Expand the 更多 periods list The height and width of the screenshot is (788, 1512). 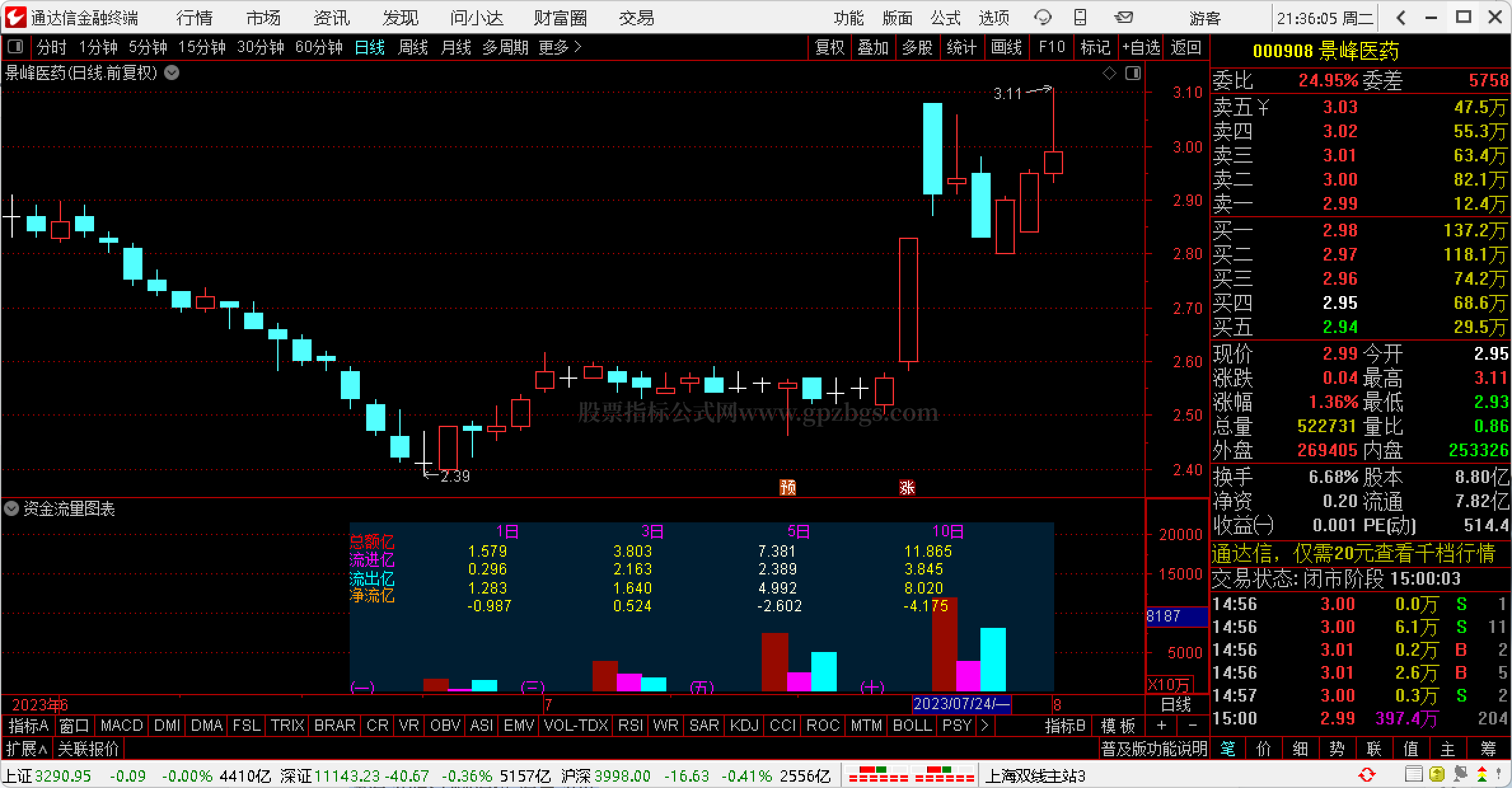pos(560,47)
